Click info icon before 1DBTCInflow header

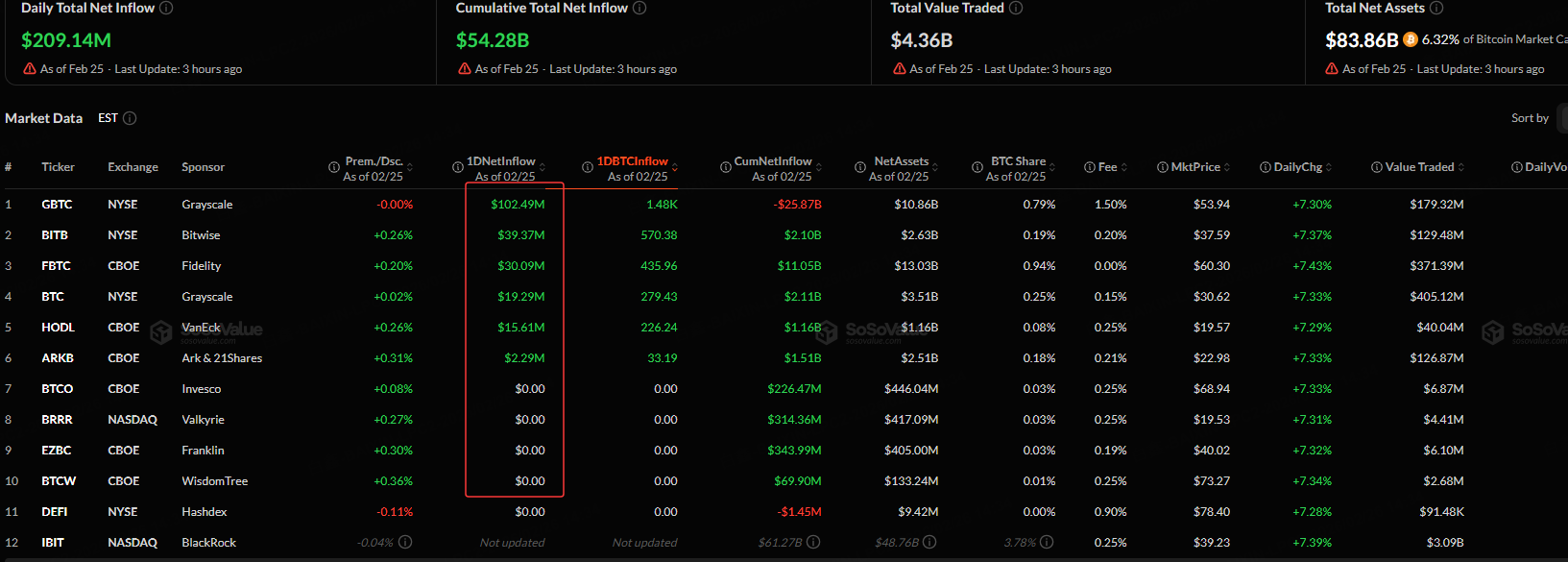point(588,167)
